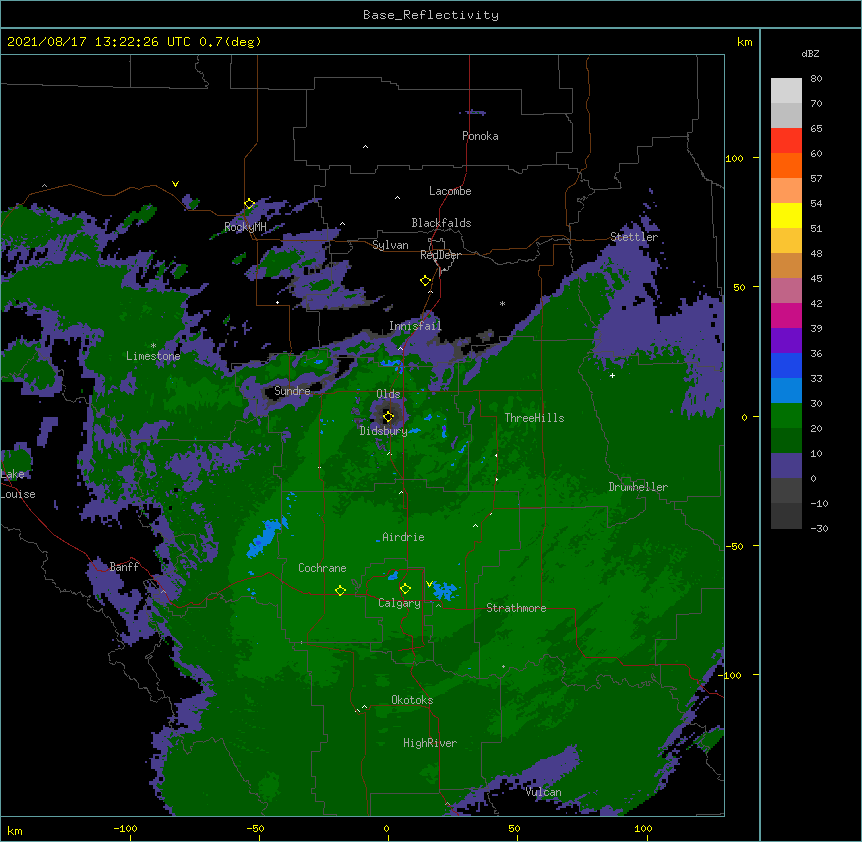
Task: Select the yellow V marker northwest of RockyMH
Action: point(175,184)
